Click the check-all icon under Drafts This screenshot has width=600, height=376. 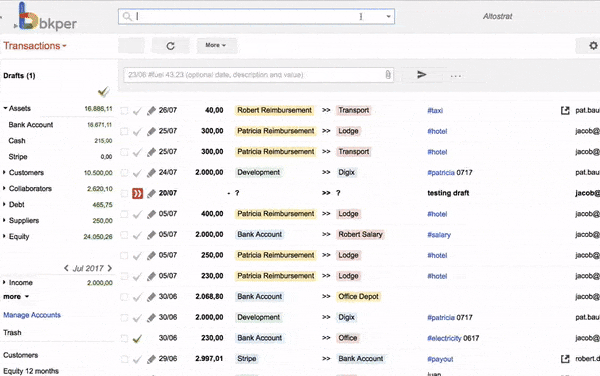pos(103,91)
